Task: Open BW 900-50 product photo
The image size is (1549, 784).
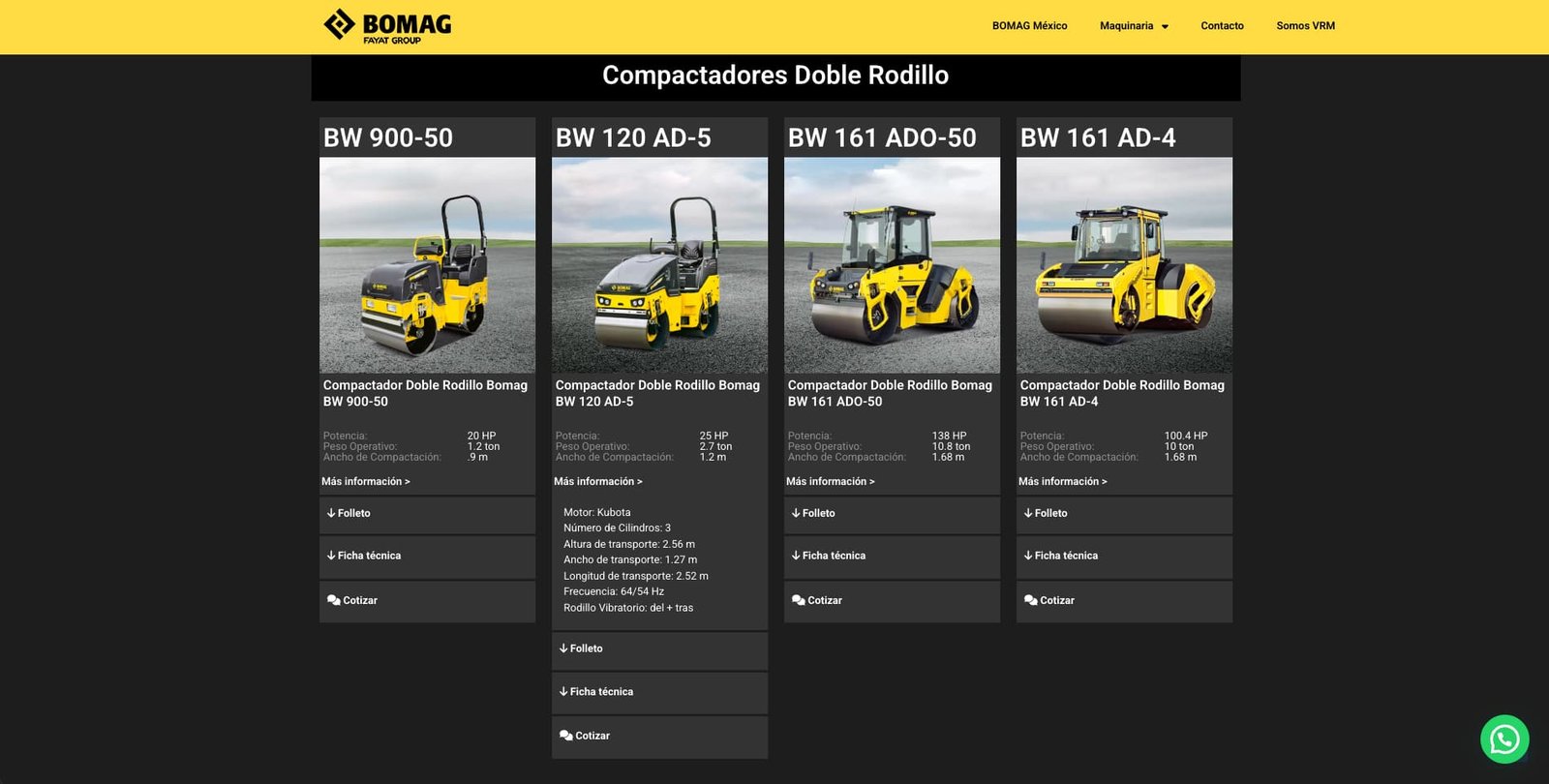Action: click(x=427, y=265)
